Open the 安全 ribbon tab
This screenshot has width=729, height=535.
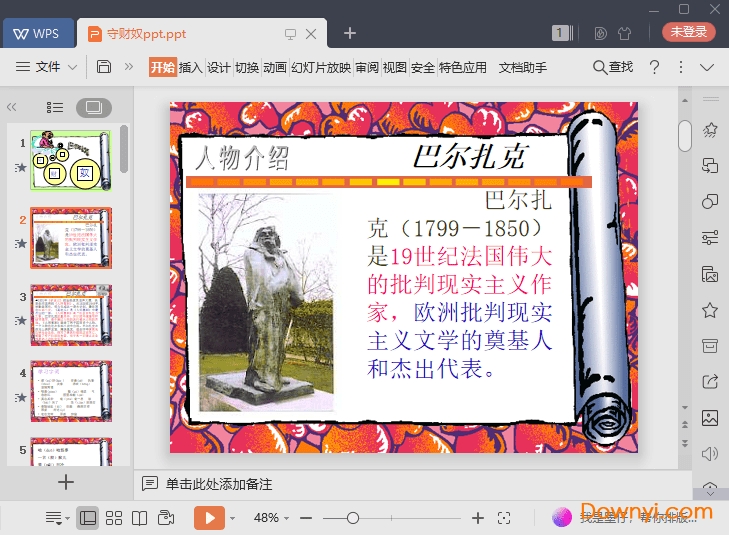point(423,68)
